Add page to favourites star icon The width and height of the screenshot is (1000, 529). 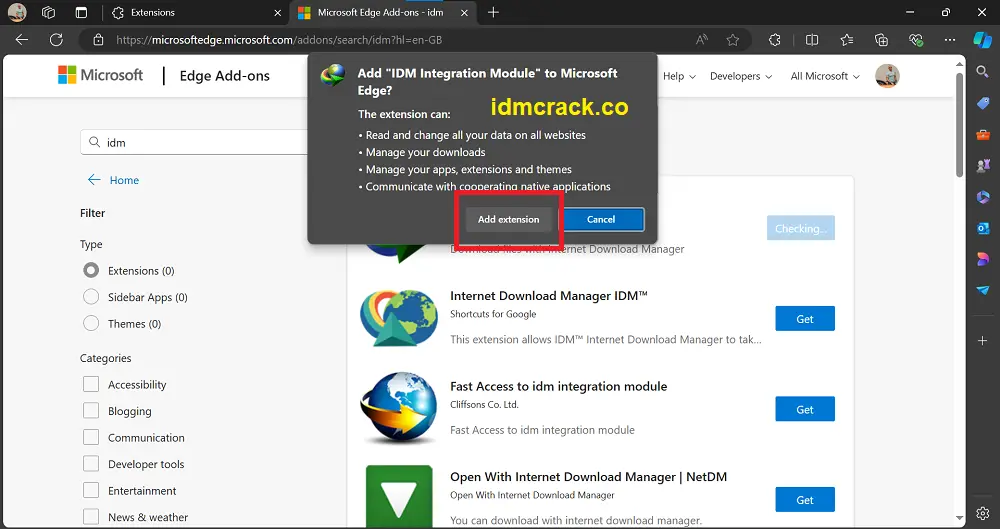pos(733,40)
